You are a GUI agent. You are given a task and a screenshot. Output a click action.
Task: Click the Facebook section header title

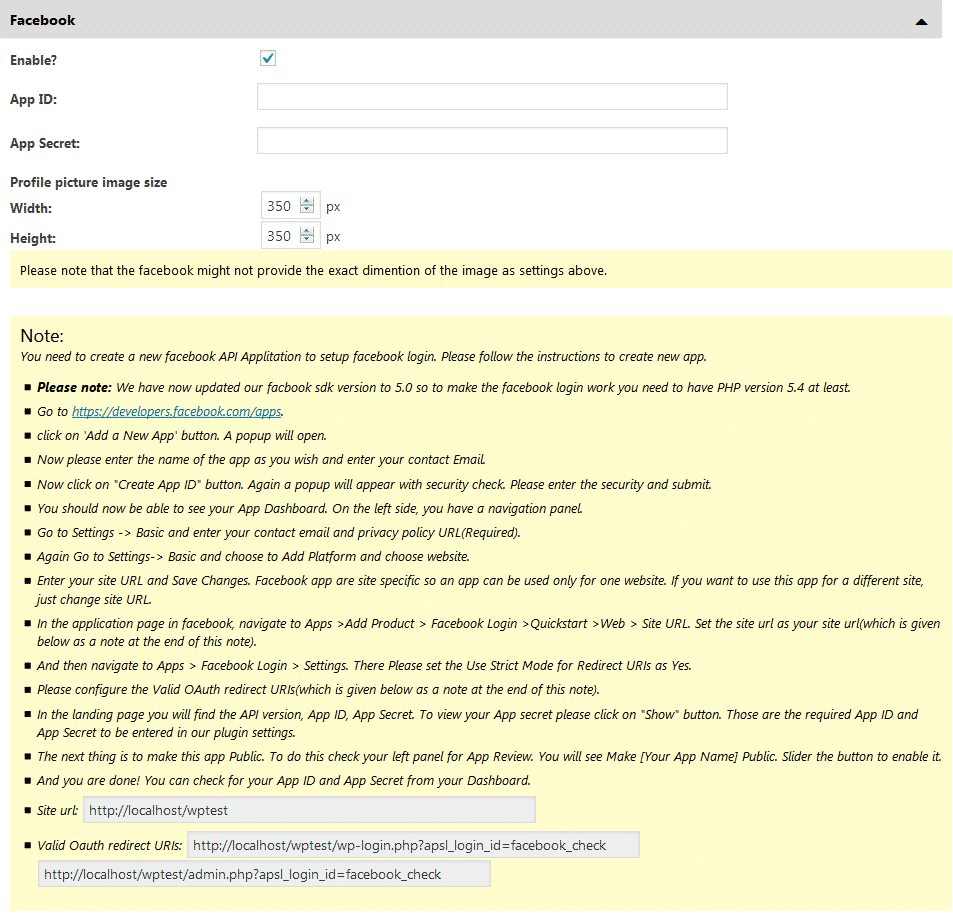coord(43,20)
